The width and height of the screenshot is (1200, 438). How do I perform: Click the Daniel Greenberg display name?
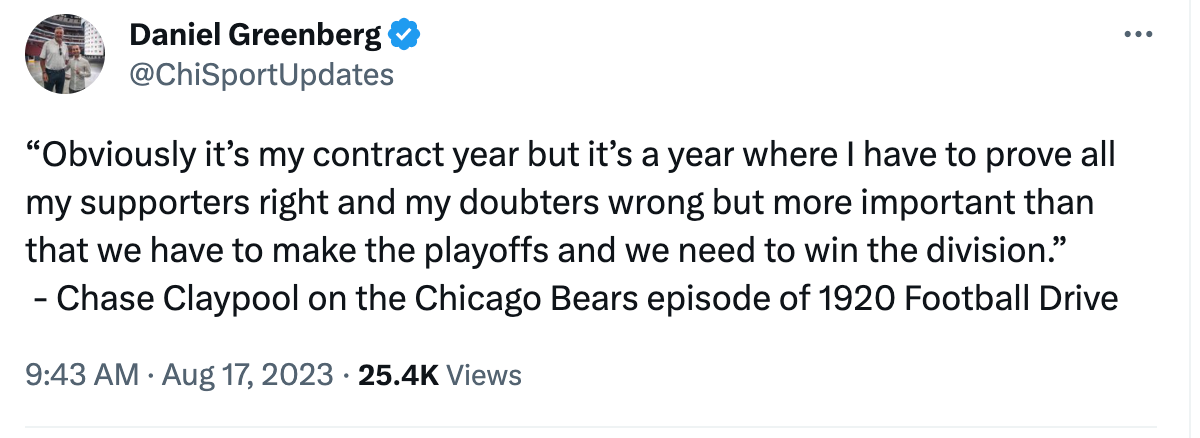(x=256, y=36)
